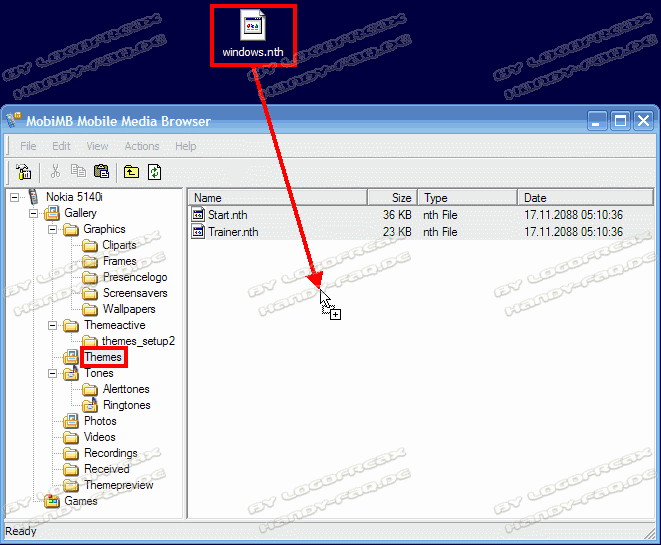Viewport: 661px width, 545px height.
Task: Open the File menu
Action: pyautogui.click(x=28, y=146)
